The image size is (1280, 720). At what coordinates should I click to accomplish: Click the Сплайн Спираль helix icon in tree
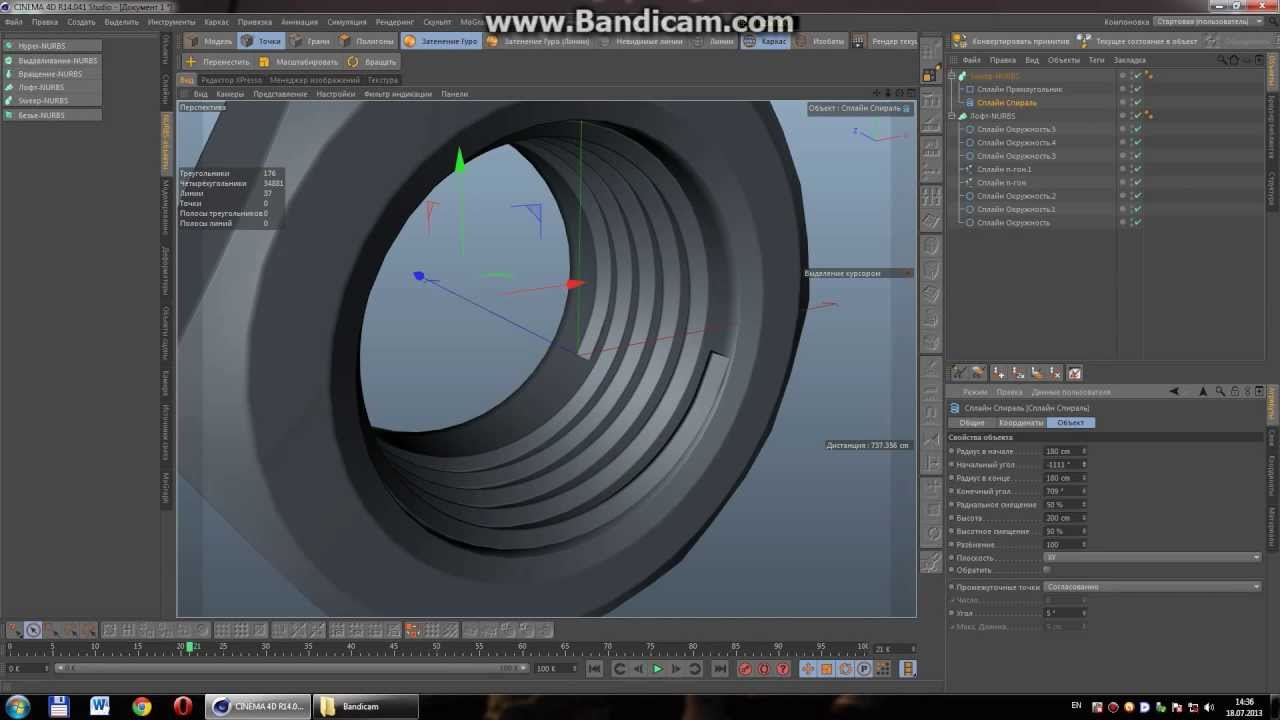click(x=969, y=103)
